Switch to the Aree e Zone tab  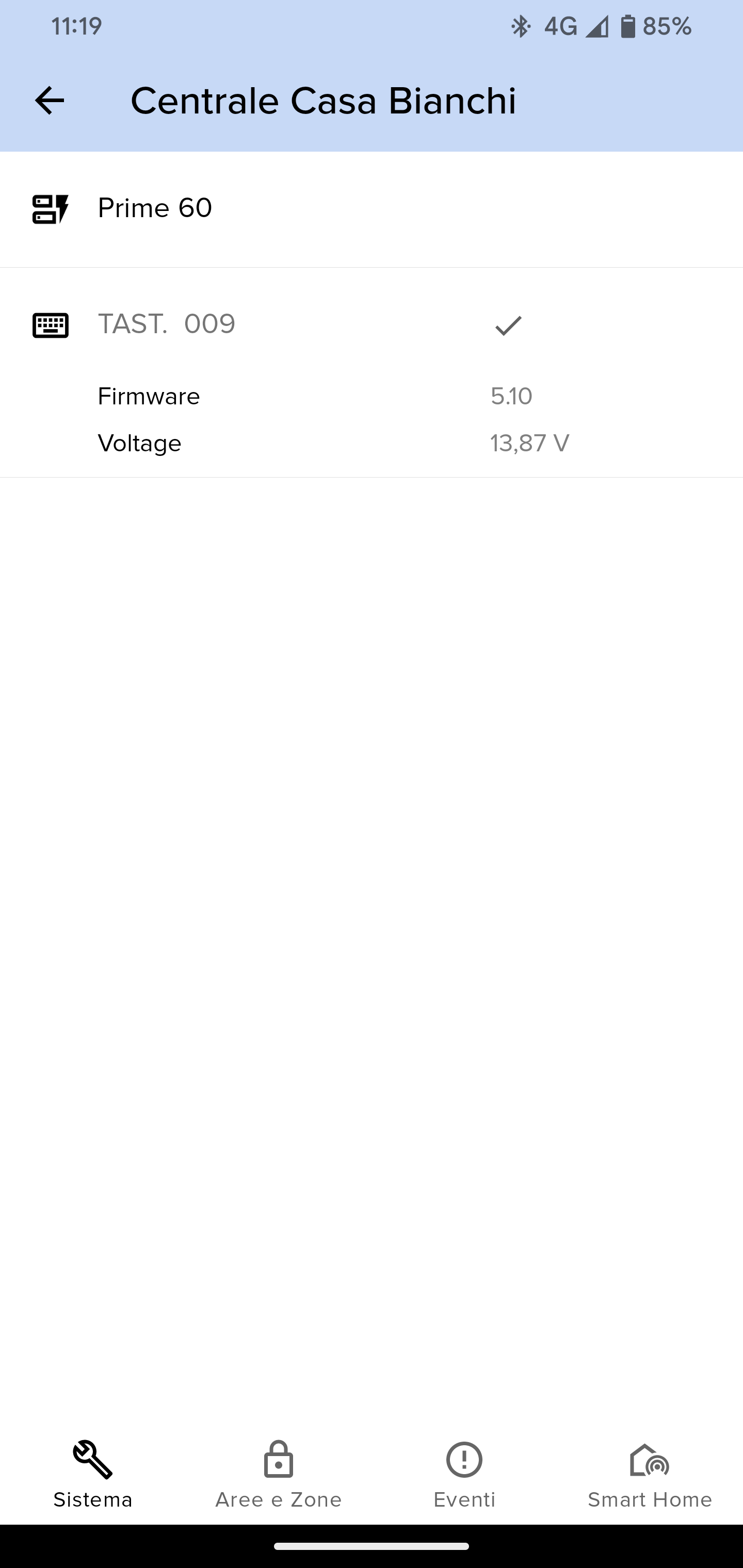point(278,1474)
